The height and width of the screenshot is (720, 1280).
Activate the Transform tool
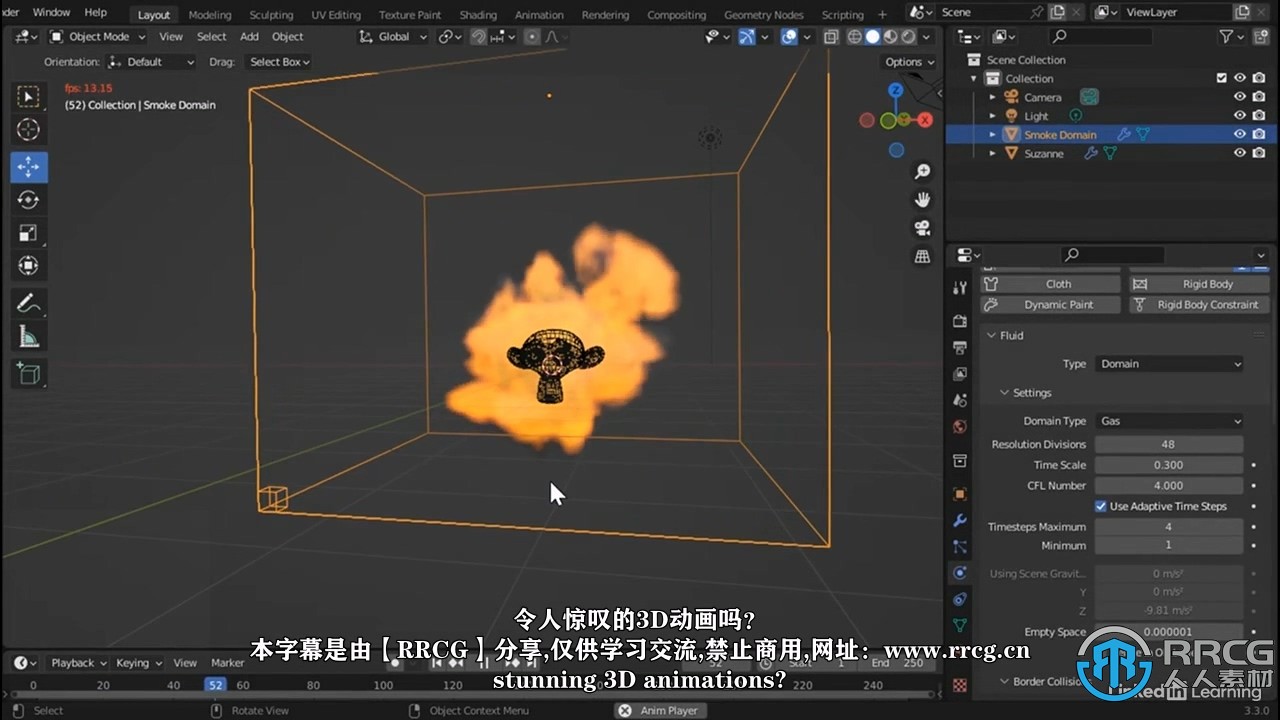coord(29,266)
